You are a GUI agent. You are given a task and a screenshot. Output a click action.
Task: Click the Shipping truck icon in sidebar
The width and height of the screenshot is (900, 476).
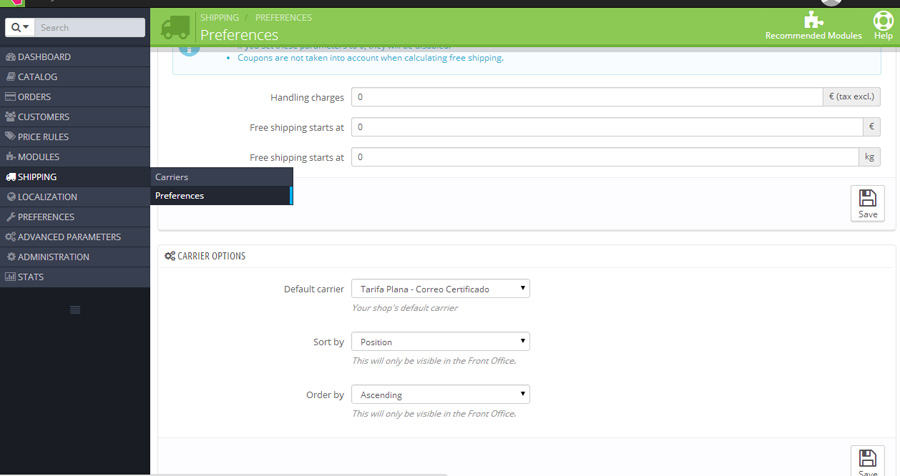point(10,177)
